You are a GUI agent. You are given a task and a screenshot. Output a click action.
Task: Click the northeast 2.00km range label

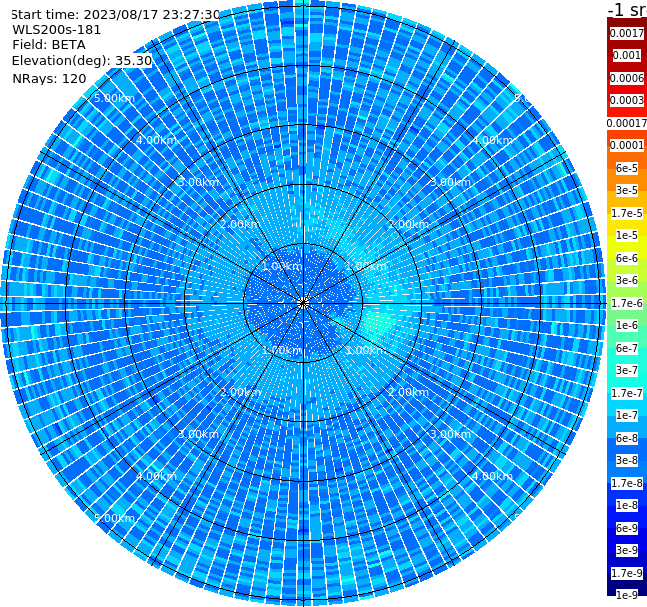408,224
